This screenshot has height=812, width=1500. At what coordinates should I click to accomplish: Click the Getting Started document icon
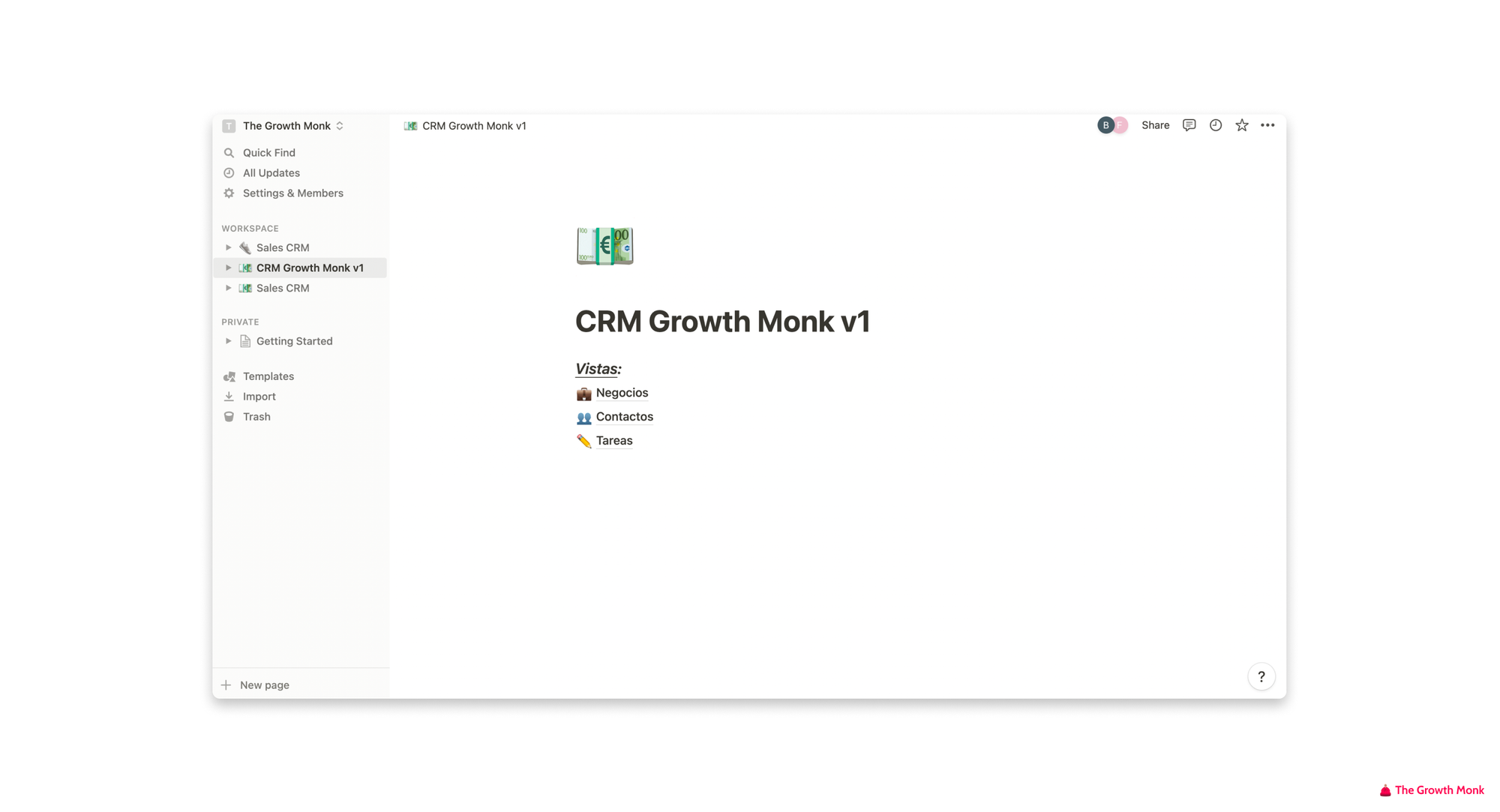[x=245, y=341]
